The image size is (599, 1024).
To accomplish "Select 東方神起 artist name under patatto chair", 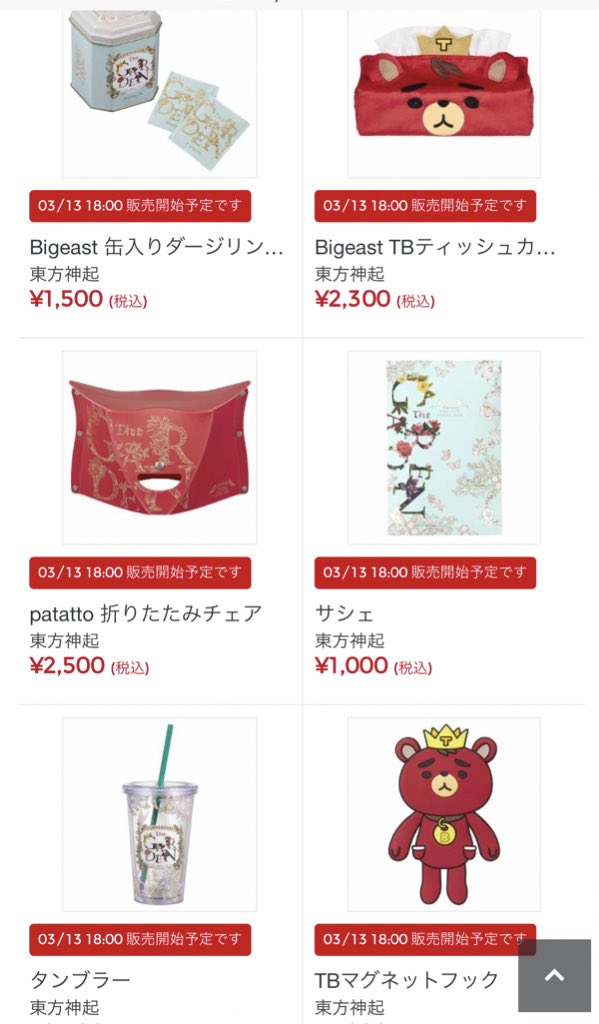I will pyautogui.click(x=65, y=641).
